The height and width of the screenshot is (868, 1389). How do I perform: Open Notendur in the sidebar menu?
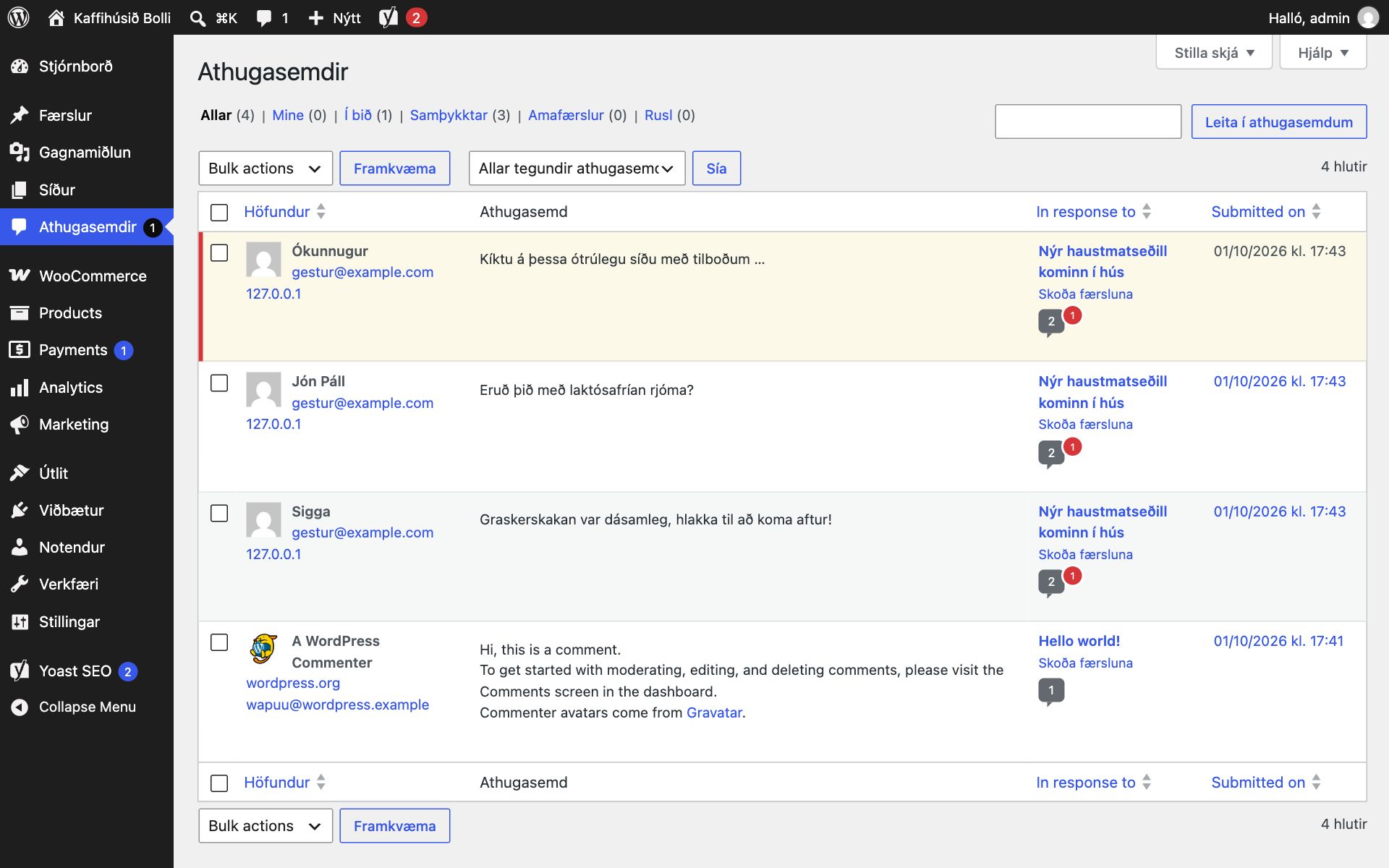coord(87,547)
